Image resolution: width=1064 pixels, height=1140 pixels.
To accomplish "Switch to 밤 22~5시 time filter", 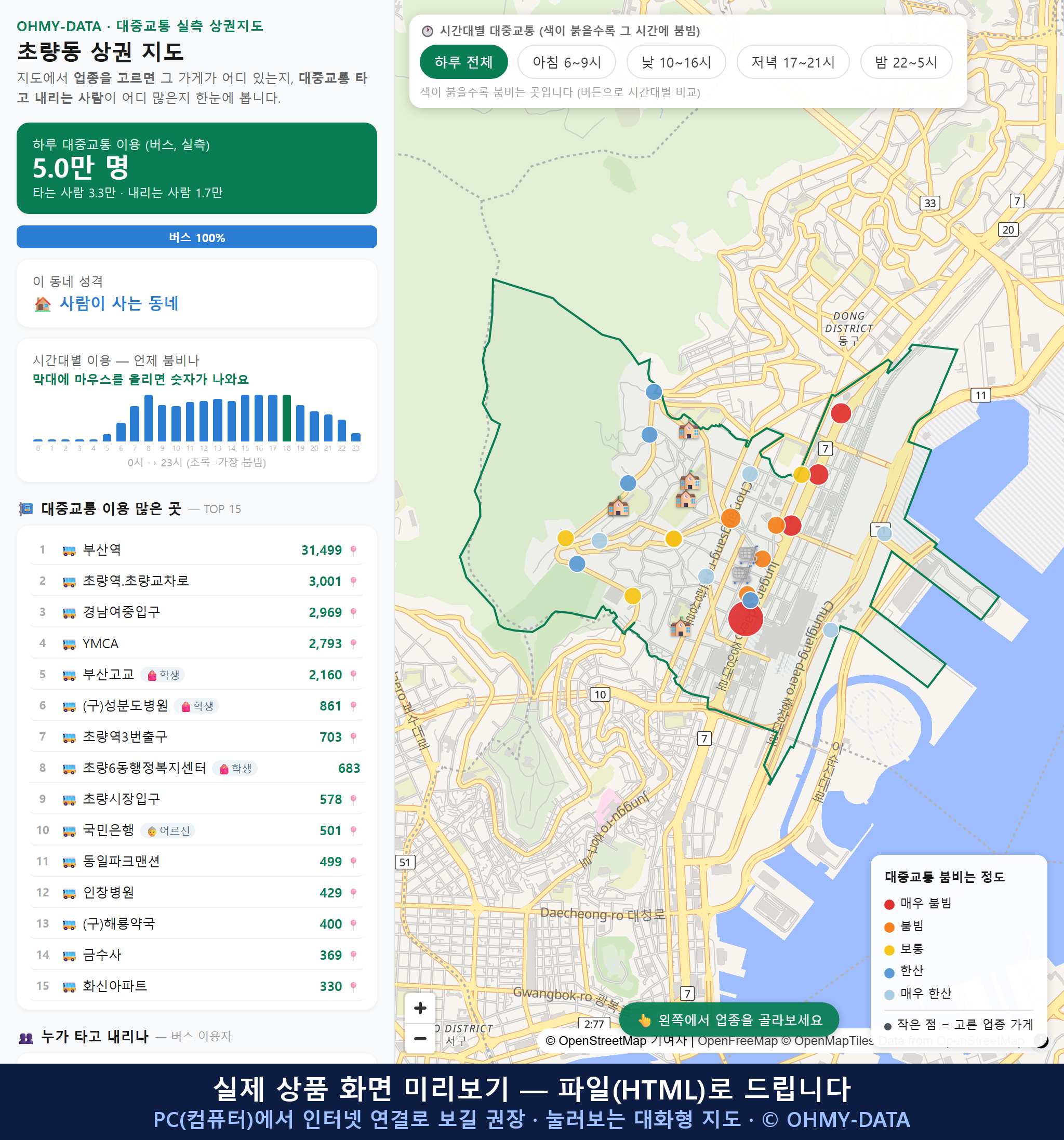I will click(x=906, y=62).
